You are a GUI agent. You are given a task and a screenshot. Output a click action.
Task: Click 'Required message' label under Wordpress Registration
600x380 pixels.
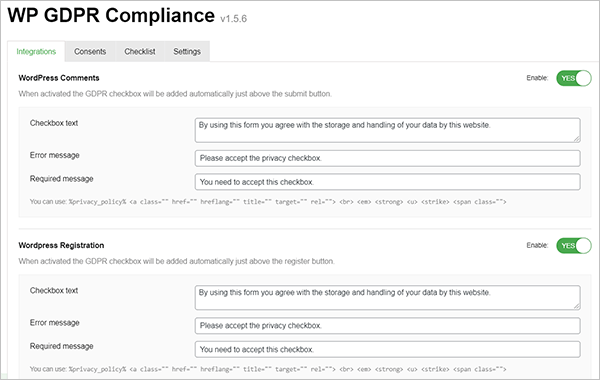(x=62, y=346)
